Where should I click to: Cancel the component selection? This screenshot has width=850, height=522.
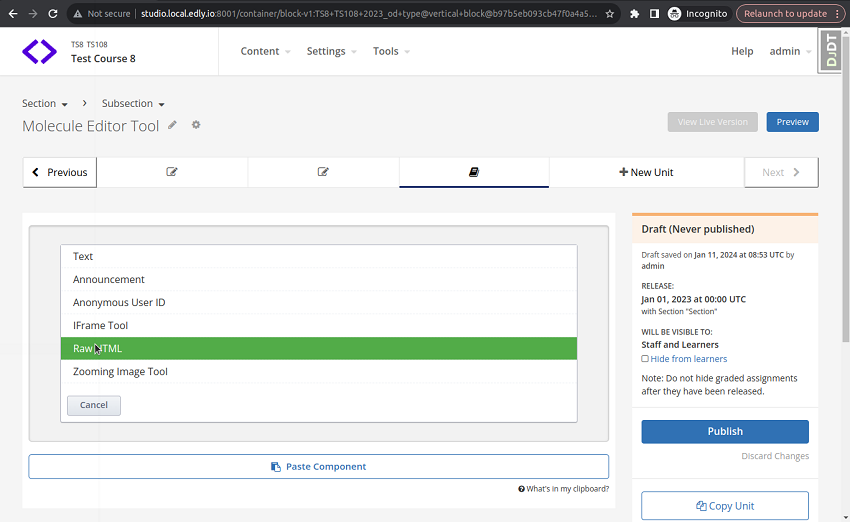94,405
